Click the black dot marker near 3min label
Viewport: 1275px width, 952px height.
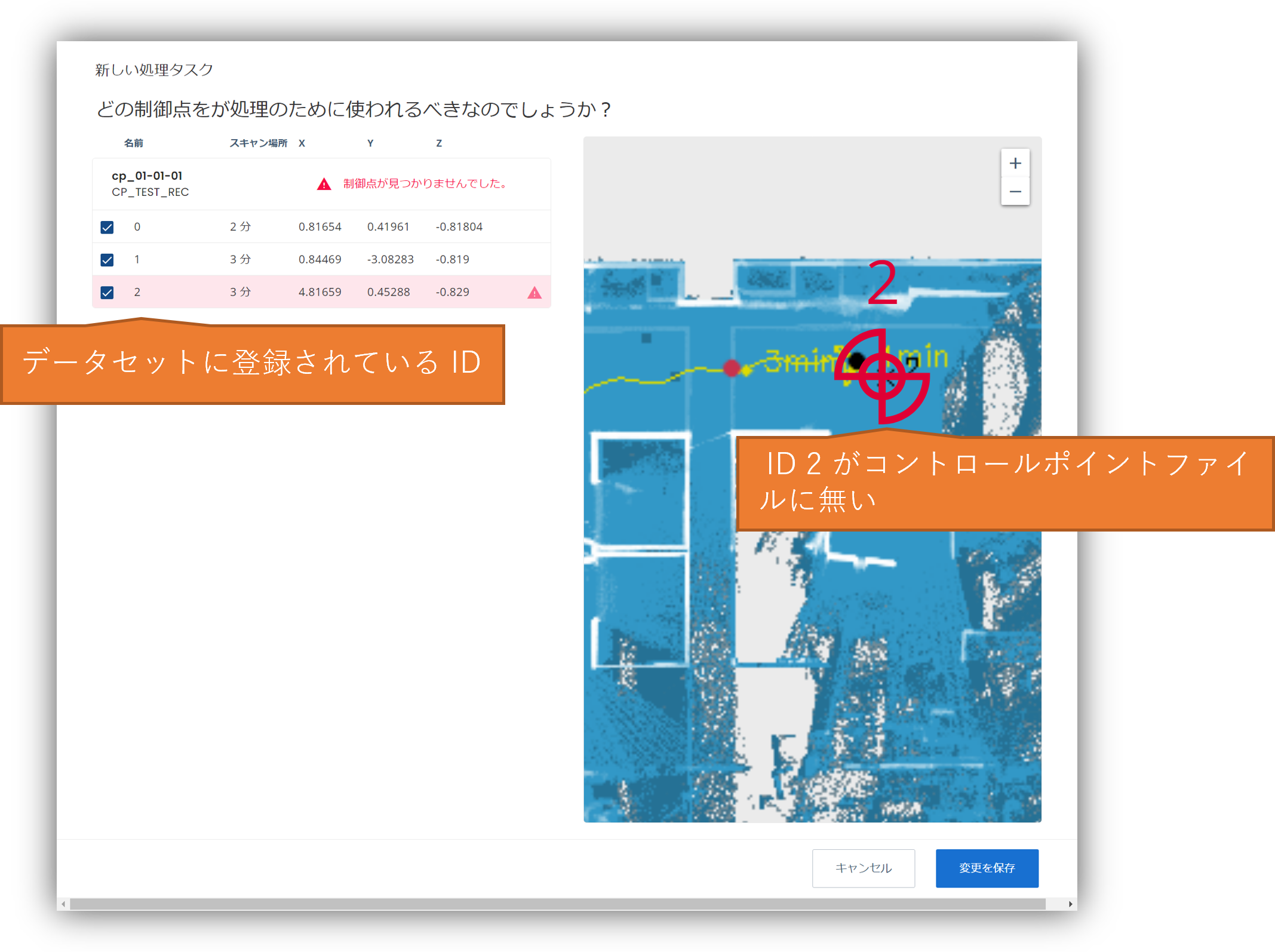click(856, 361)
